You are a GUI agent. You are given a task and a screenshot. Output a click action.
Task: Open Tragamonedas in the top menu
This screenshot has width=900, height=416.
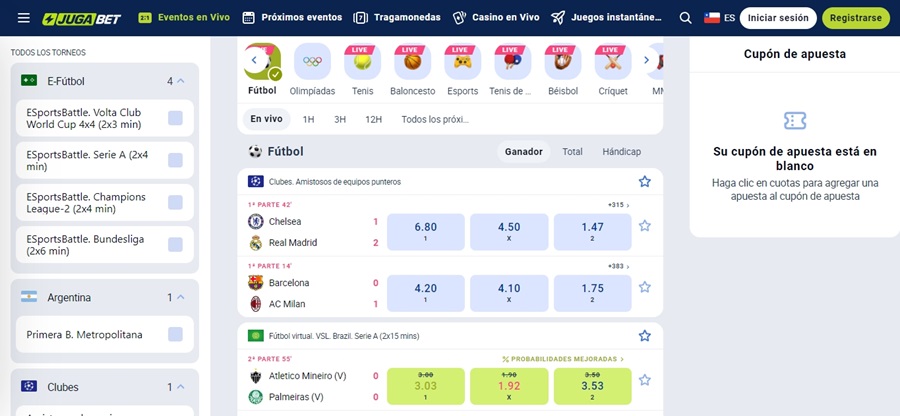coord(397,18)
